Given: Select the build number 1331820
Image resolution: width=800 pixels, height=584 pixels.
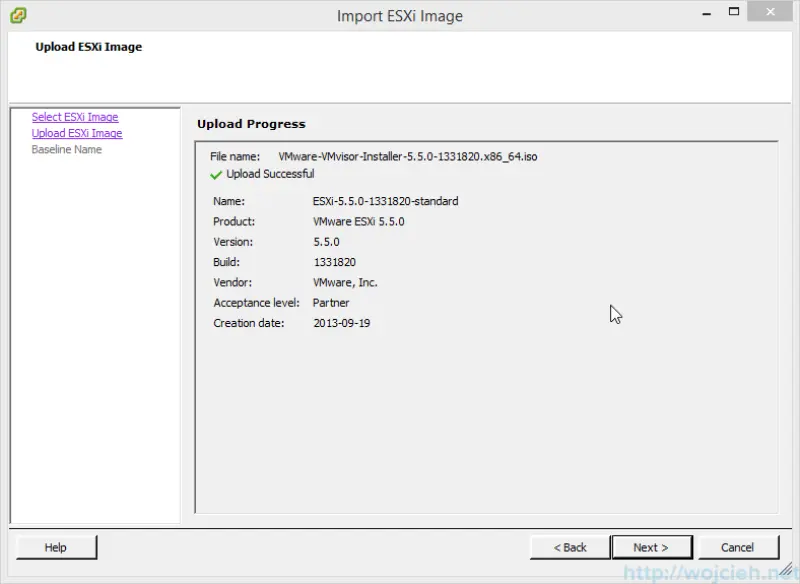Looking at the screenshot, I should (x=333, y=262).
